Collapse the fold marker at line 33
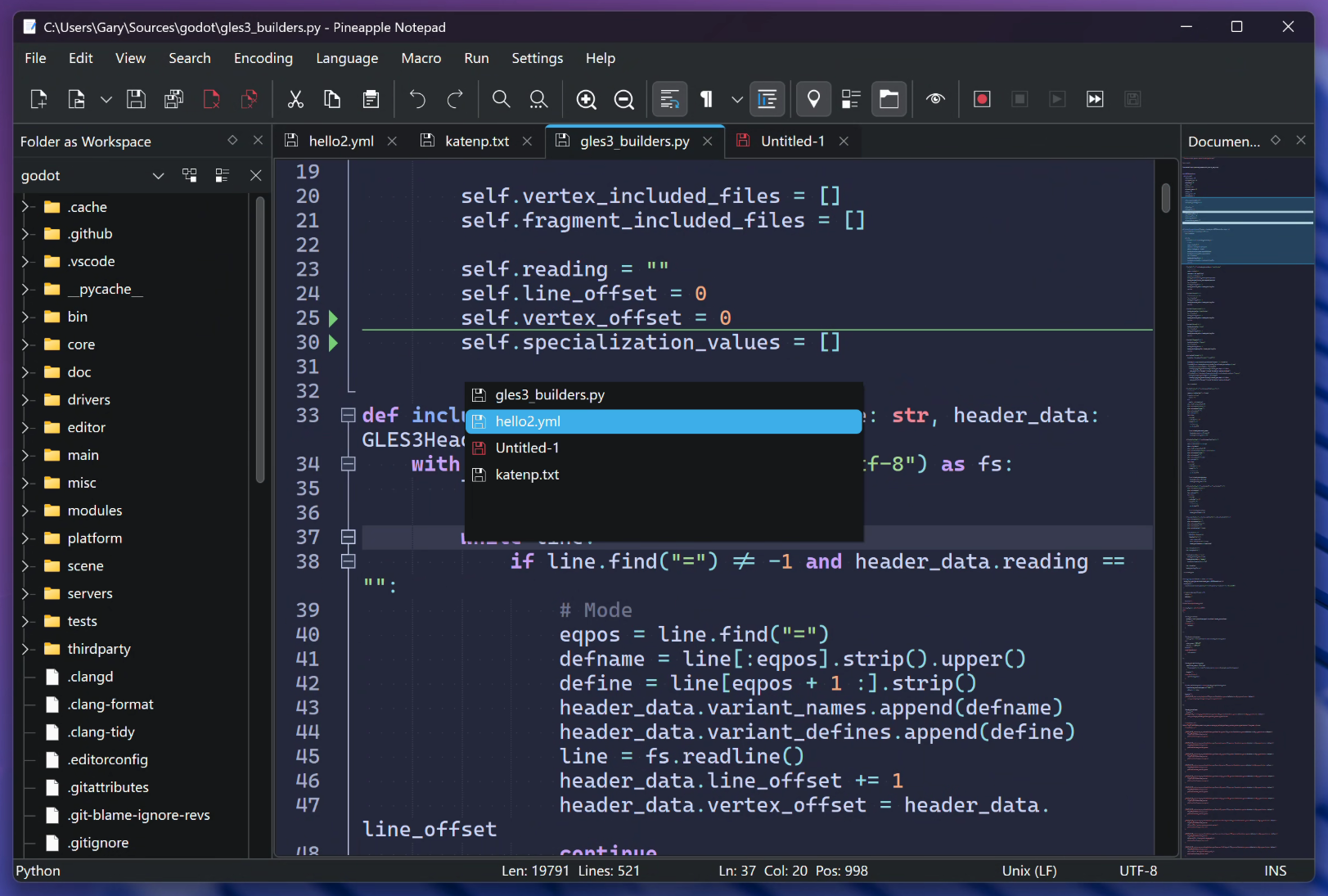This screenshot has height=896, width=1328. [x=348, y=415]
